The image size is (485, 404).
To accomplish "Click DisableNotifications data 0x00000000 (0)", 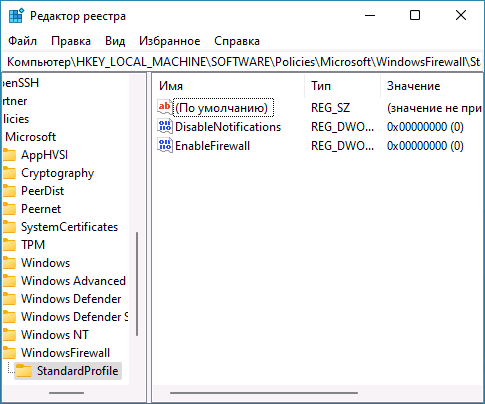I will [x=425, y=127].
